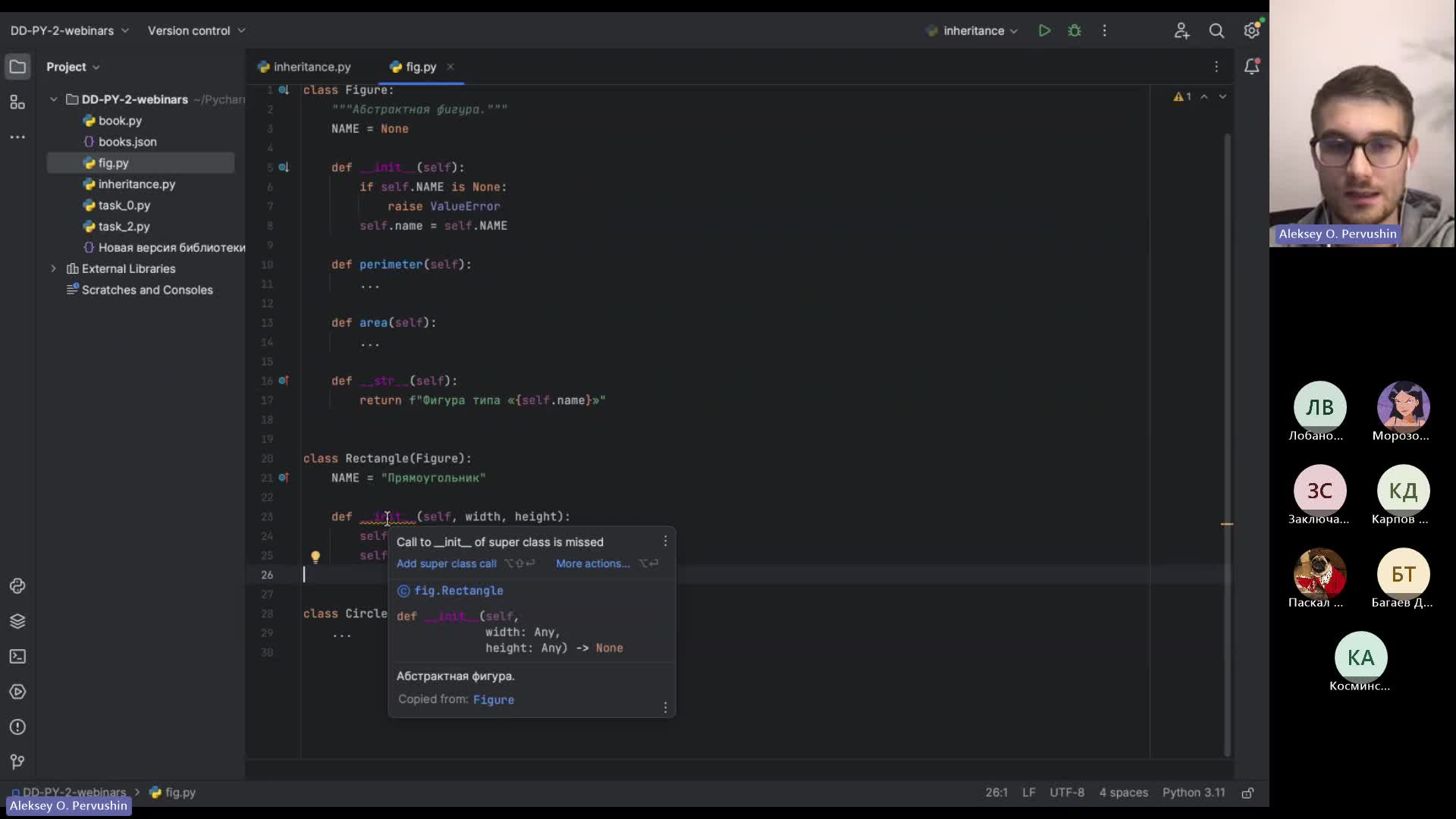Switch to the inheritance.py tab
Screen dimensions: 1456x819
coord(304,67)
